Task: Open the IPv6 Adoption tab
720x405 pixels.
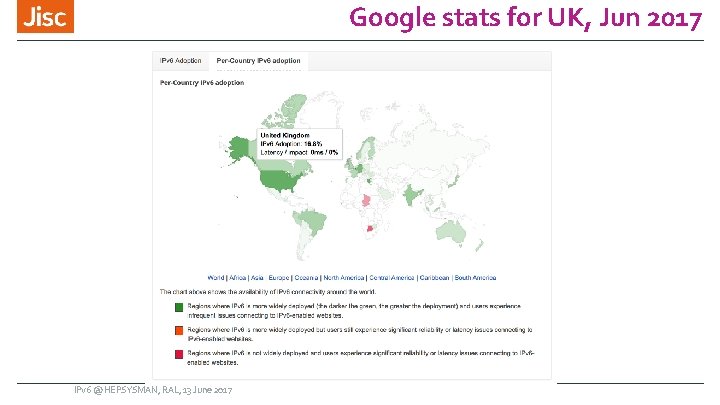Action: [x=181, y=61]
